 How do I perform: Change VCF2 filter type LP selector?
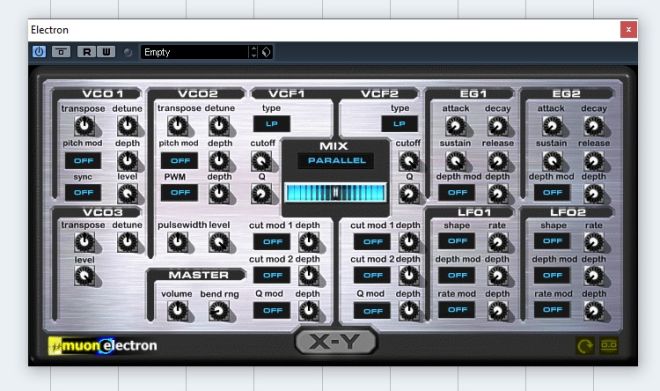point(399,124)
